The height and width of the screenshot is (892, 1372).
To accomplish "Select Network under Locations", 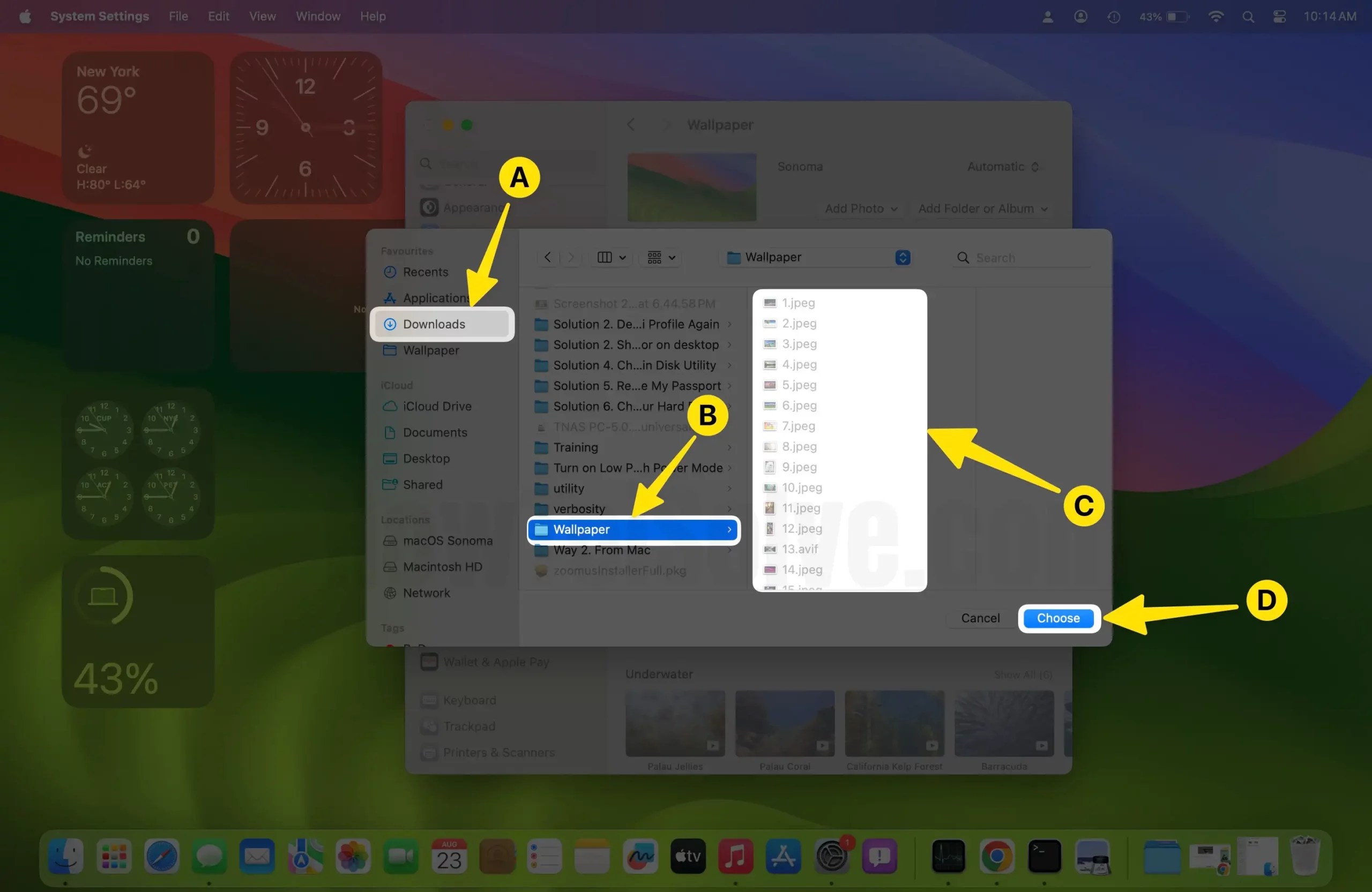I will click(x=427, y=593).
